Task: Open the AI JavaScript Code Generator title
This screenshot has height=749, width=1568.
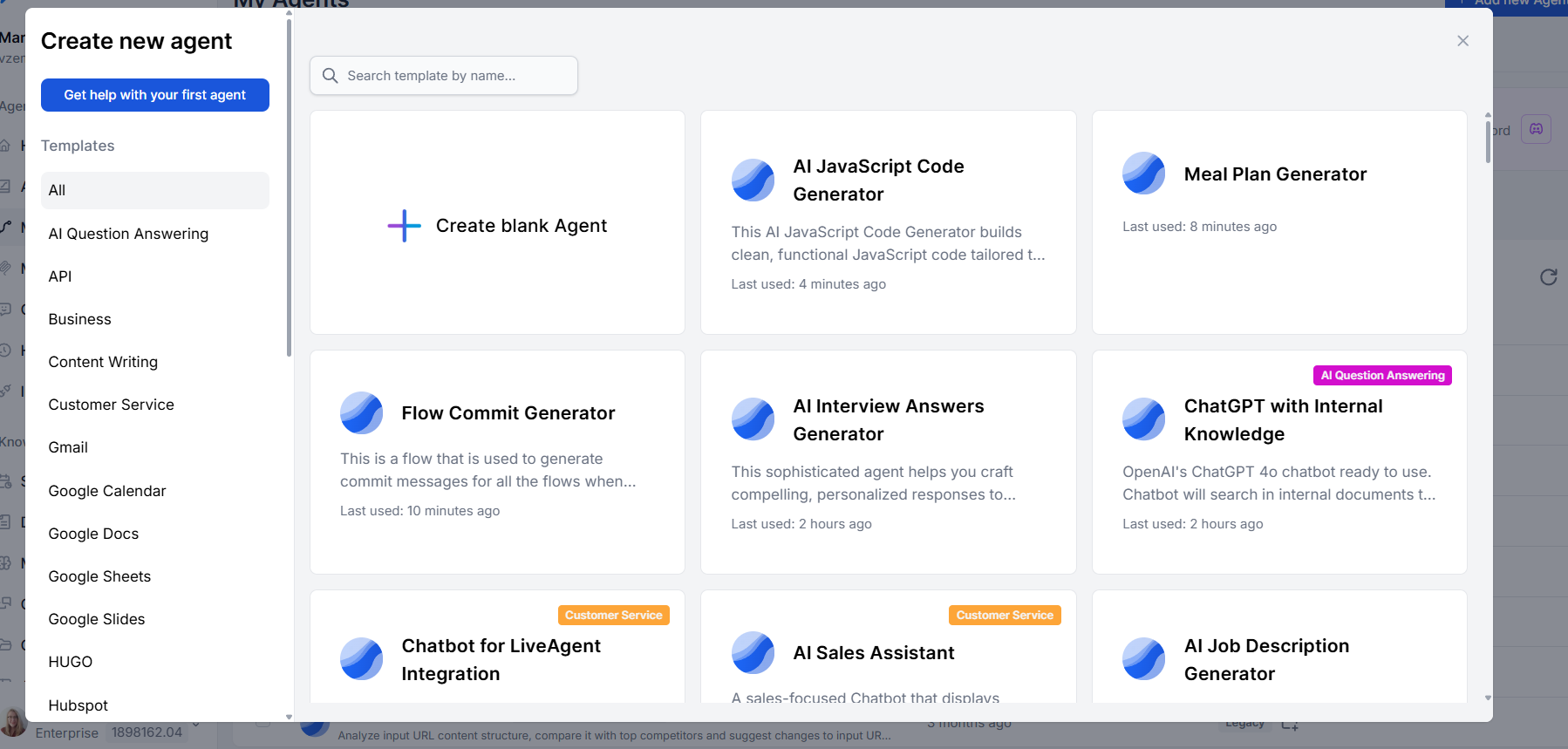Action: pyautogui.click(x=878, y=180)
